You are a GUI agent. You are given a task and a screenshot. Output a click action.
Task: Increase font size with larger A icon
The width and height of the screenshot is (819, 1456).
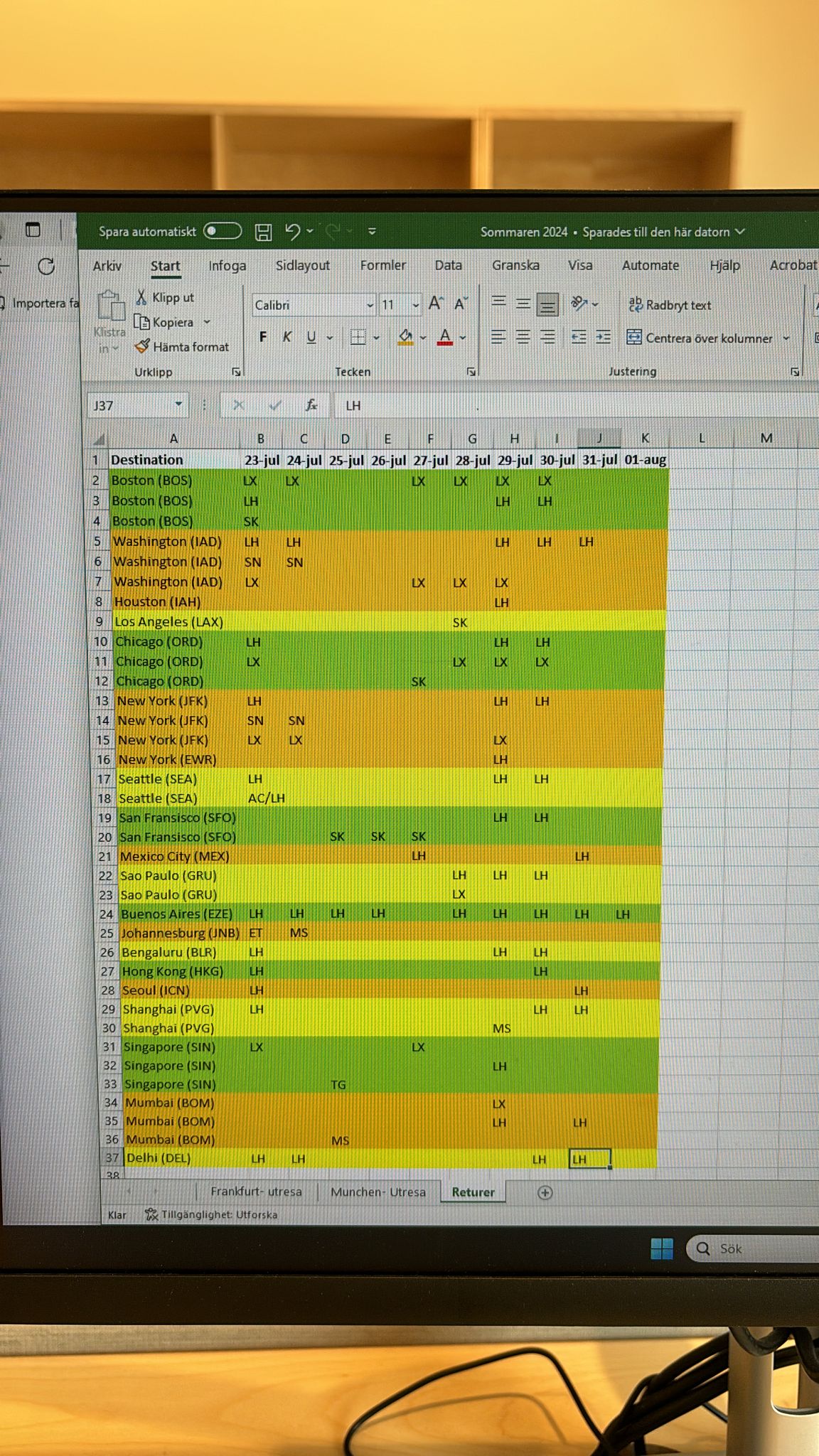point(436,304)
